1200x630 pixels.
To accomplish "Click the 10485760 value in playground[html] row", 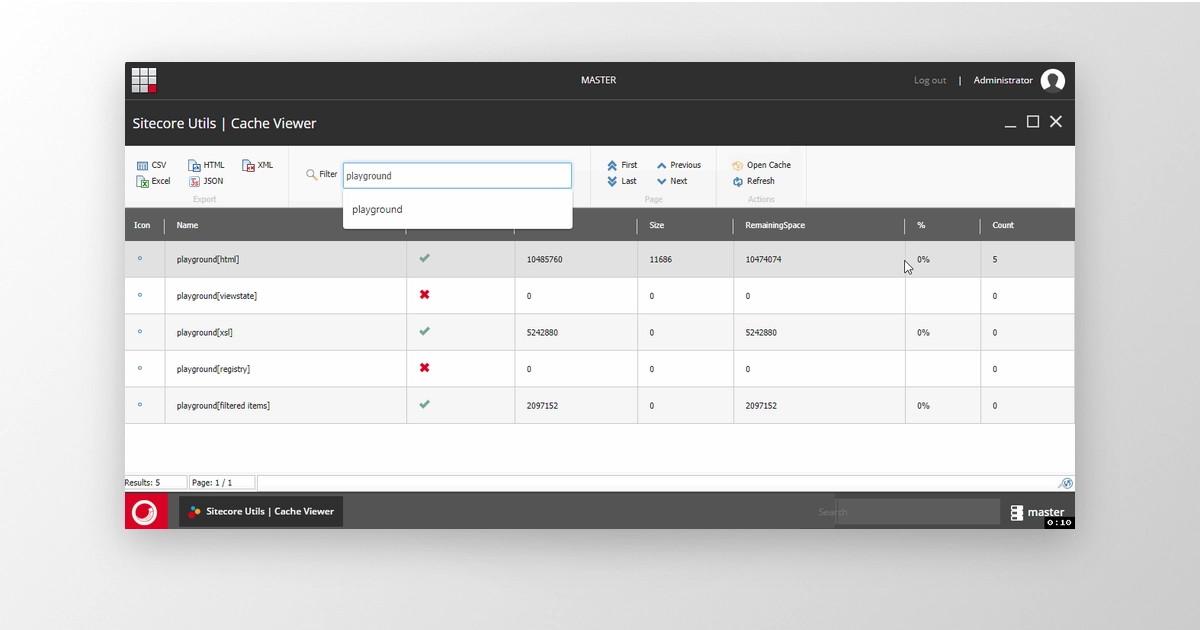I will coord(545,260).
